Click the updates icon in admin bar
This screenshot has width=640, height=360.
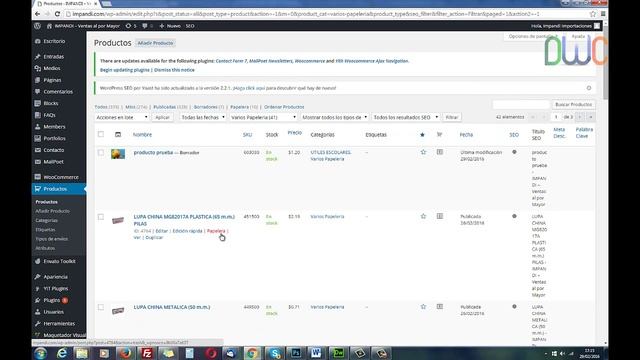tap(128, 26)
